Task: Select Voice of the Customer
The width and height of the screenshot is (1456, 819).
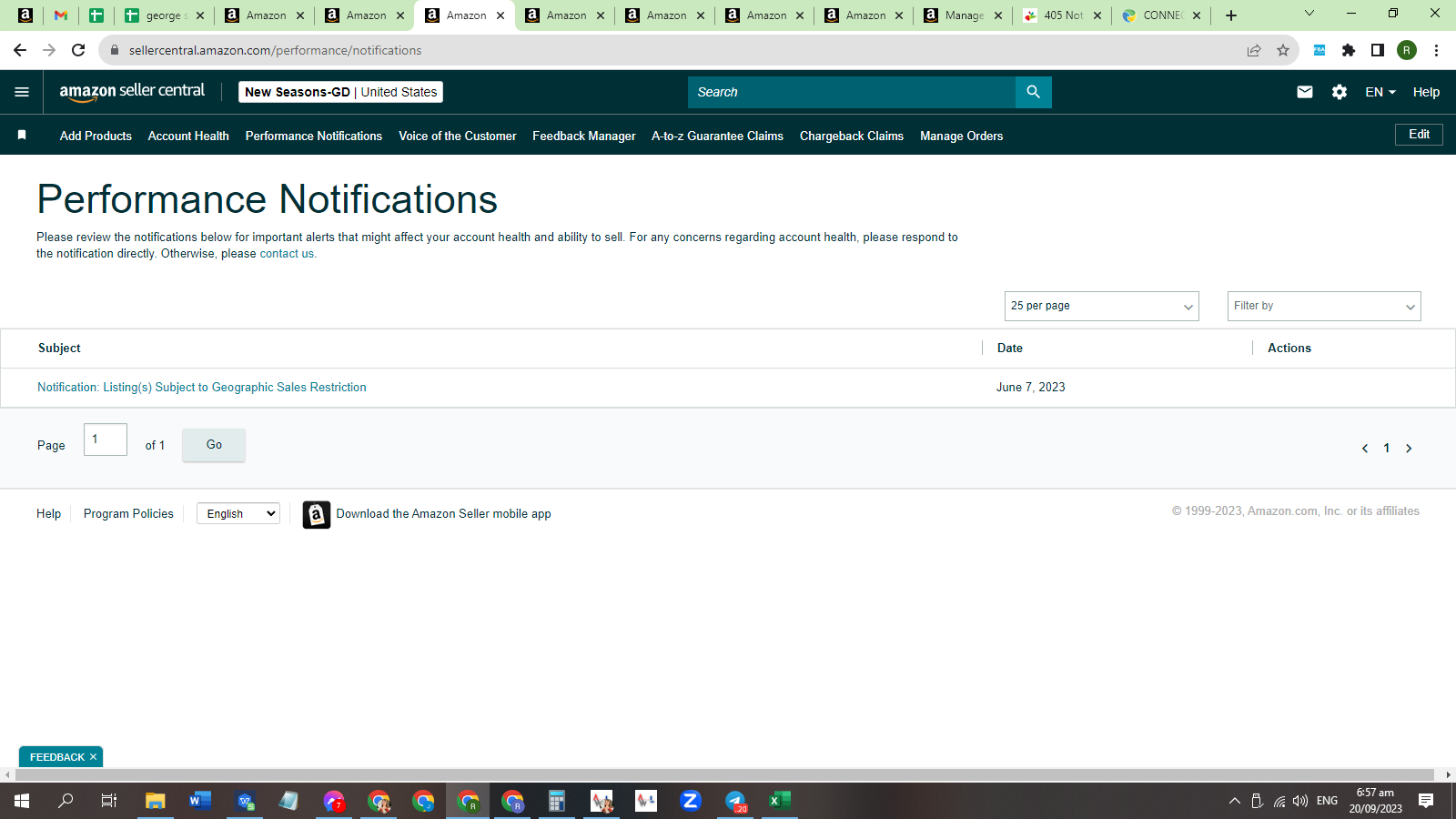Action: [458, 136]
